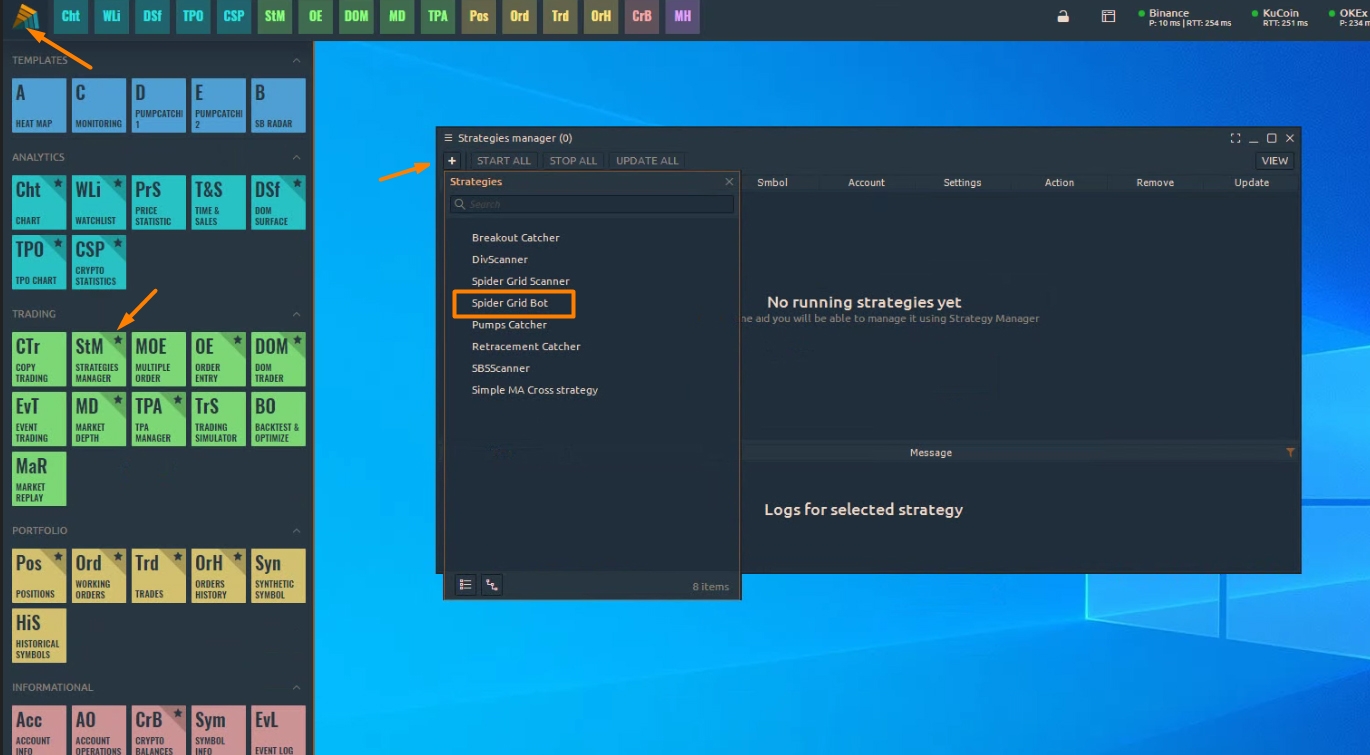Open the Strategies Manager tile in Trading
The width and height of the screenshot is (1370, 755).
click(98, 359)
